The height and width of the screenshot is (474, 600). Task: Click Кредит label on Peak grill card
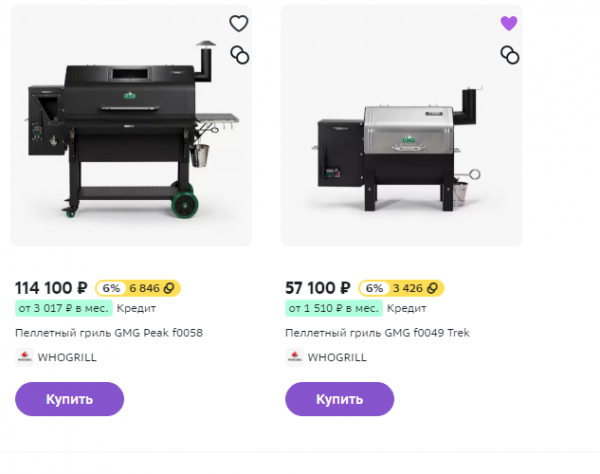click(135, 308)
